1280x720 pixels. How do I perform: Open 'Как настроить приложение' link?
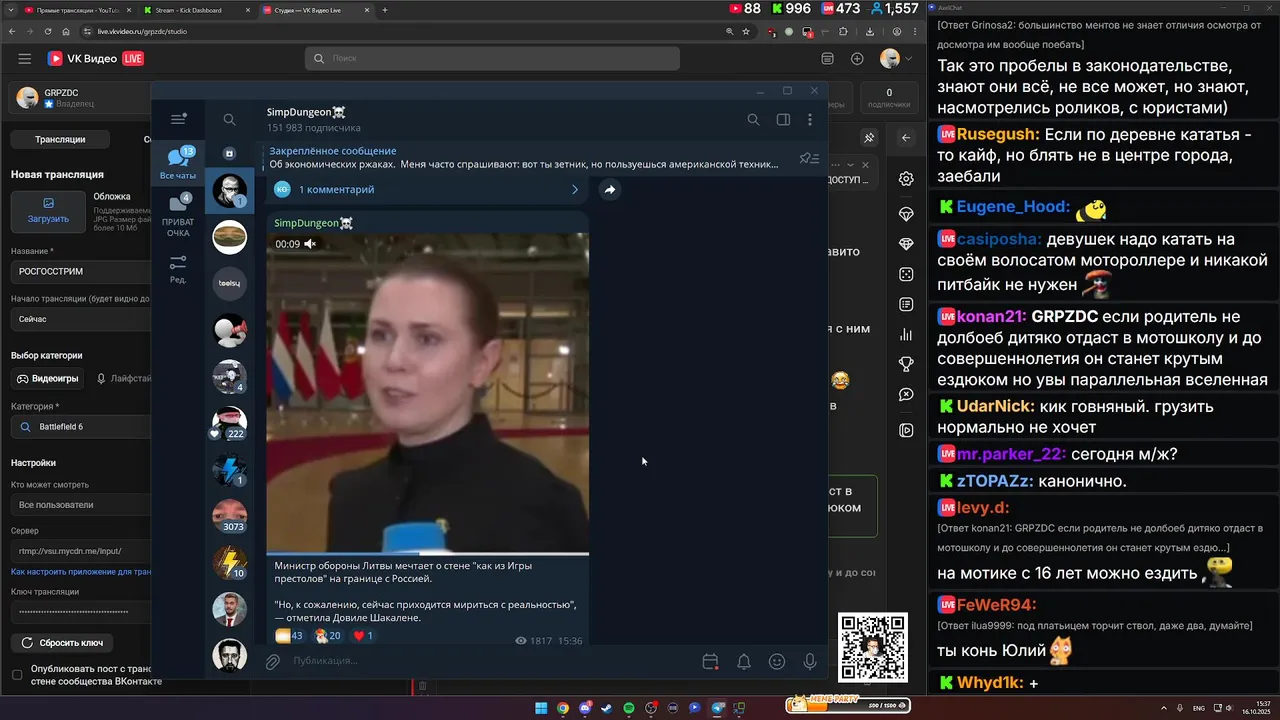coord(81,572)
